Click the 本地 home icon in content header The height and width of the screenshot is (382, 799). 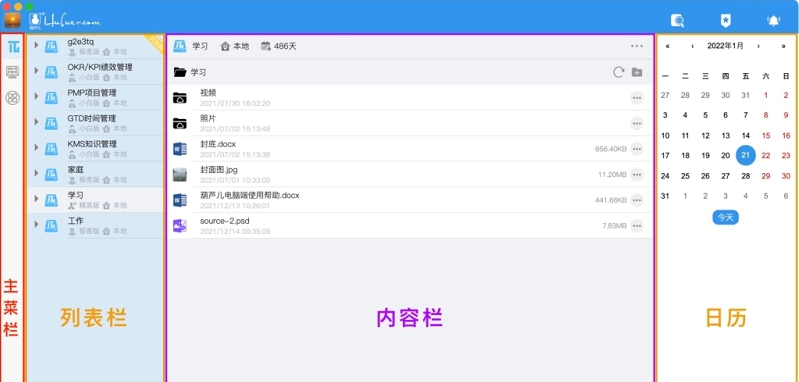(225, 46)
